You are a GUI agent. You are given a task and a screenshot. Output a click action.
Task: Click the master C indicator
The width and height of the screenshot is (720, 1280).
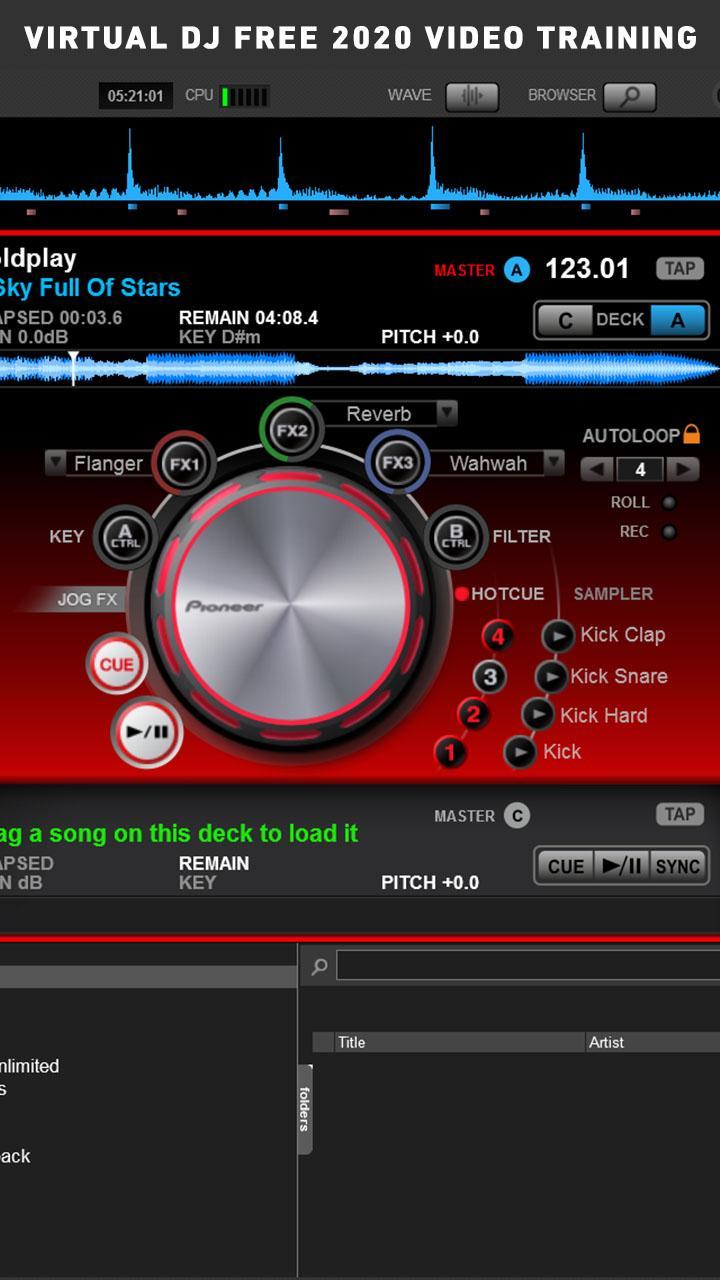[517, 816]
